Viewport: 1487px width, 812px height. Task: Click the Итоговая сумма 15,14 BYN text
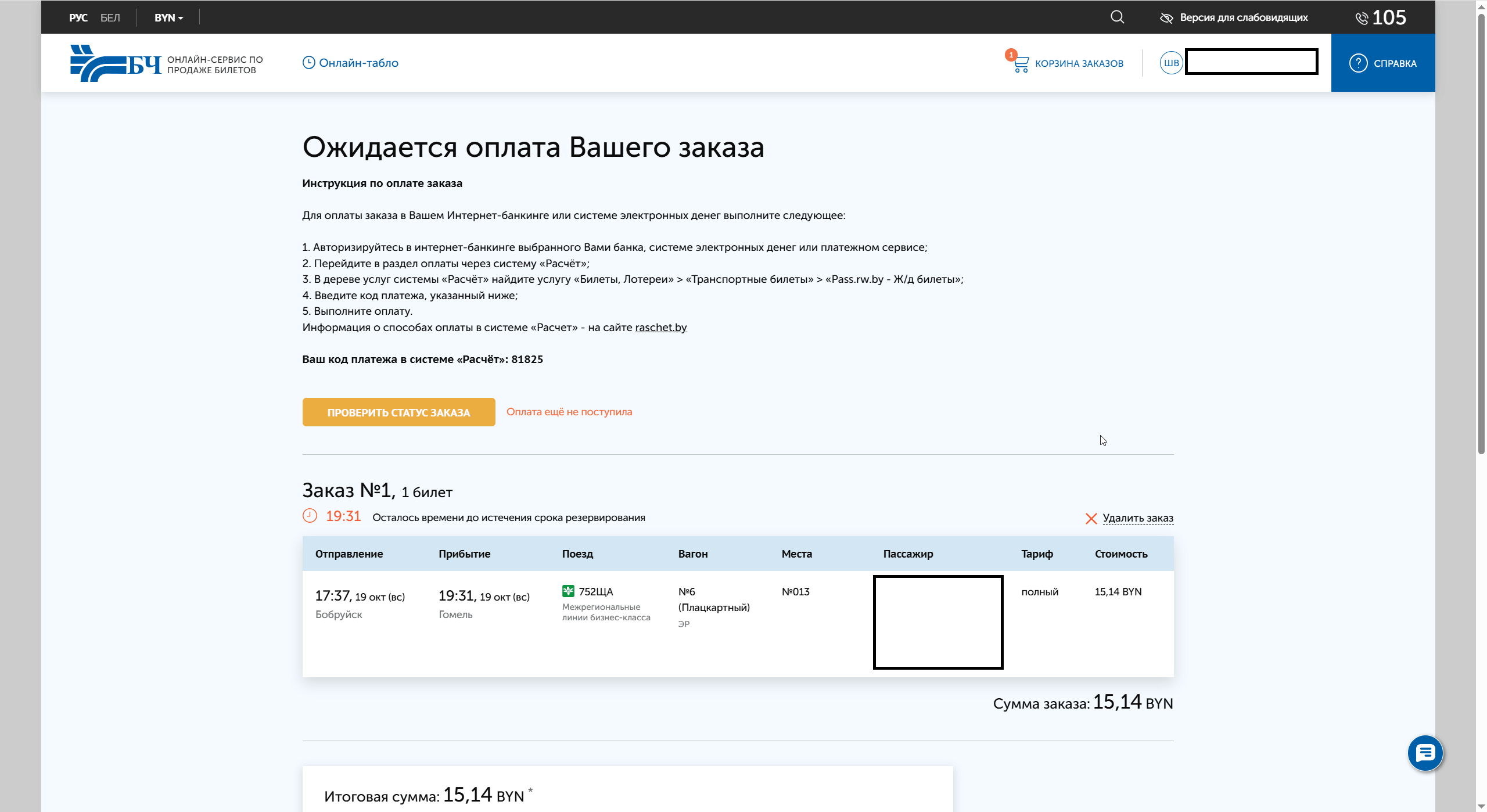(428, 795)
